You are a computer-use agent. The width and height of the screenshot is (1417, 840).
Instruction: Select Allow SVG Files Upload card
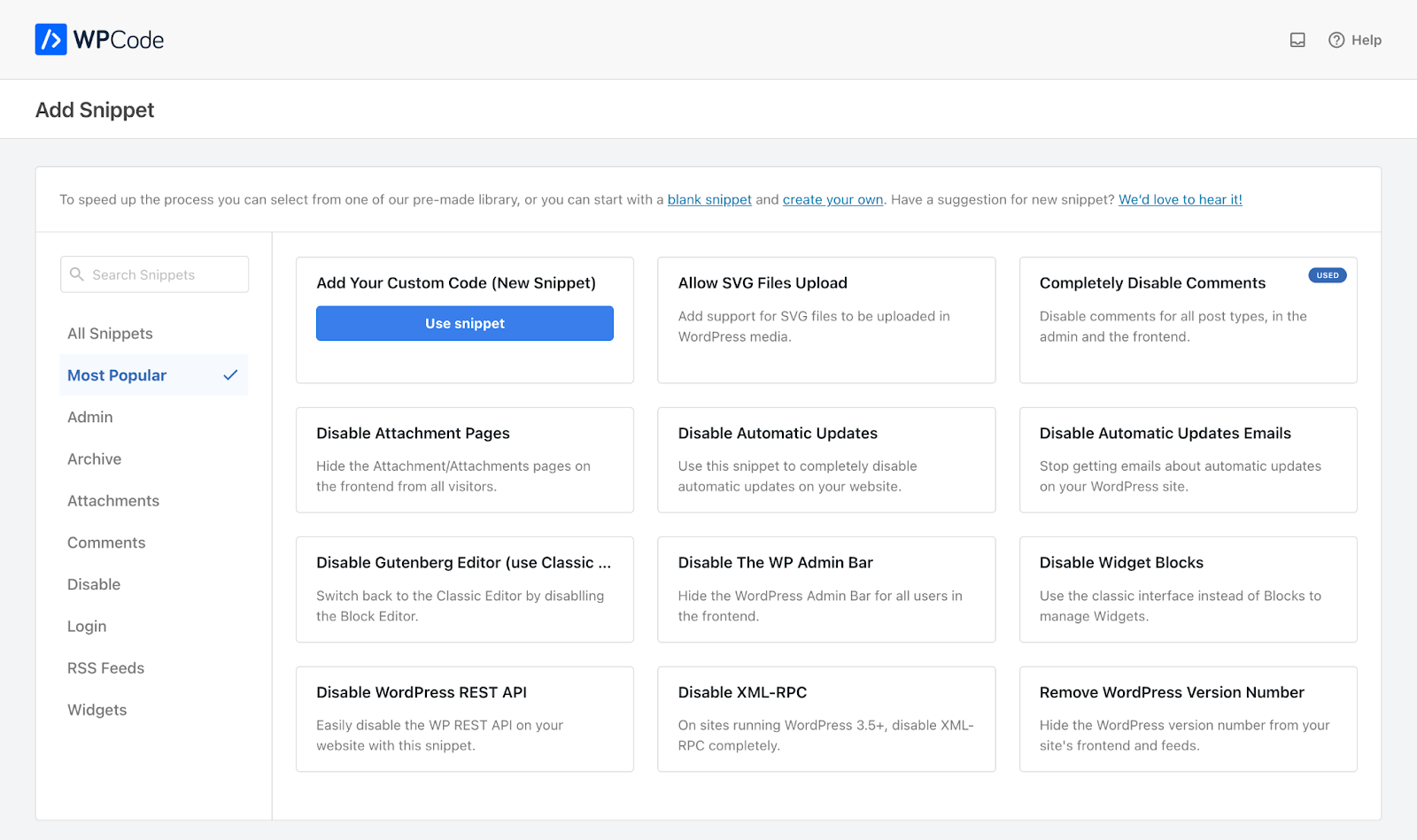pyautogui.click(x=826, y=320)
